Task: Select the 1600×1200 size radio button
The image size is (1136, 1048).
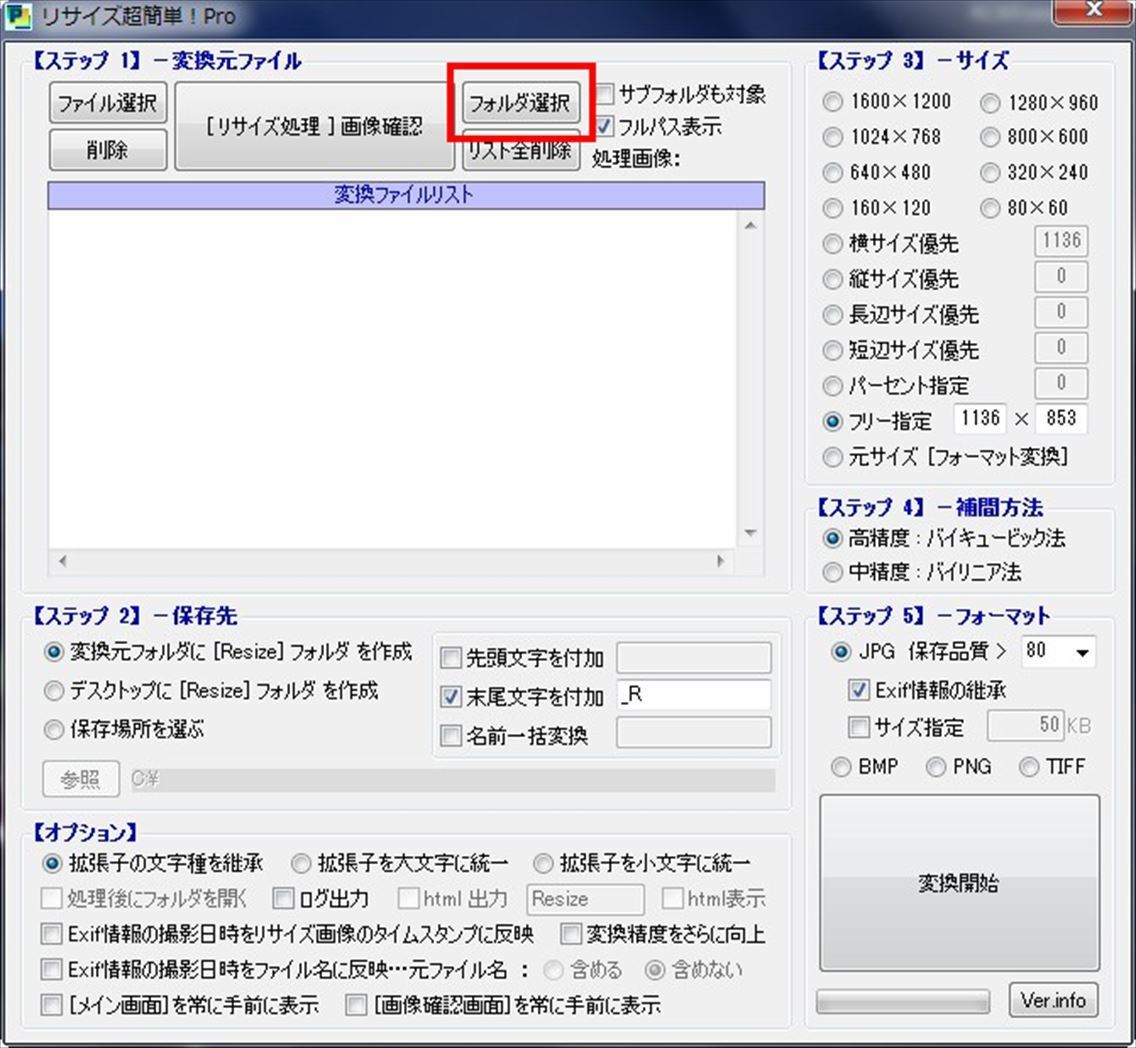Action: coord(833,102)
